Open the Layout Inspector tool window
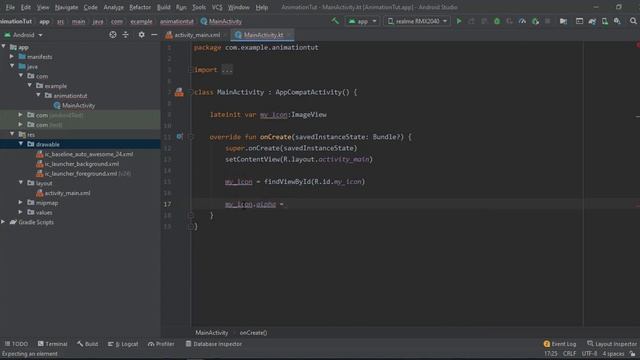 611,344
